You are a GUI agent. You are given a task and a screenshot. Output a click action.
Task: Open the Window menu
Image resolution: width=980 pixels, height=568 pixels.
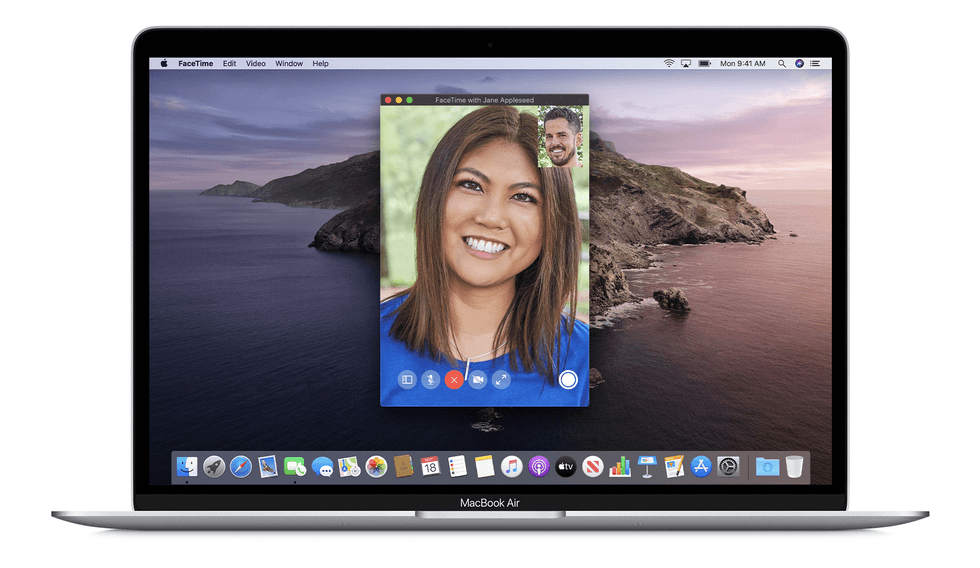[x=289, y=63]
